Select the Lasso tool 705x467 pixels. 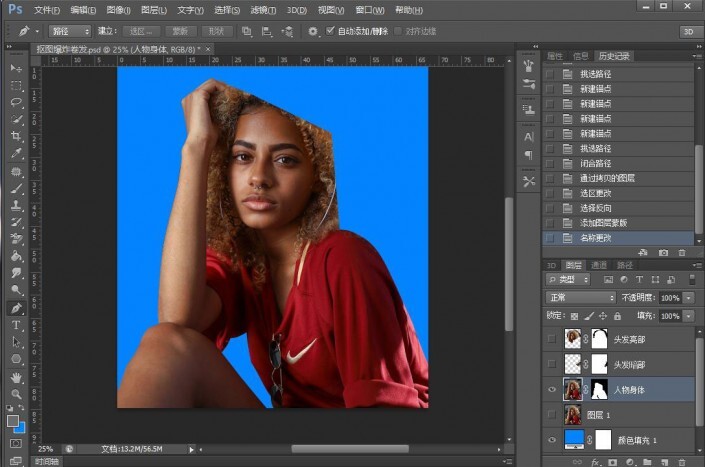point(16,102)
